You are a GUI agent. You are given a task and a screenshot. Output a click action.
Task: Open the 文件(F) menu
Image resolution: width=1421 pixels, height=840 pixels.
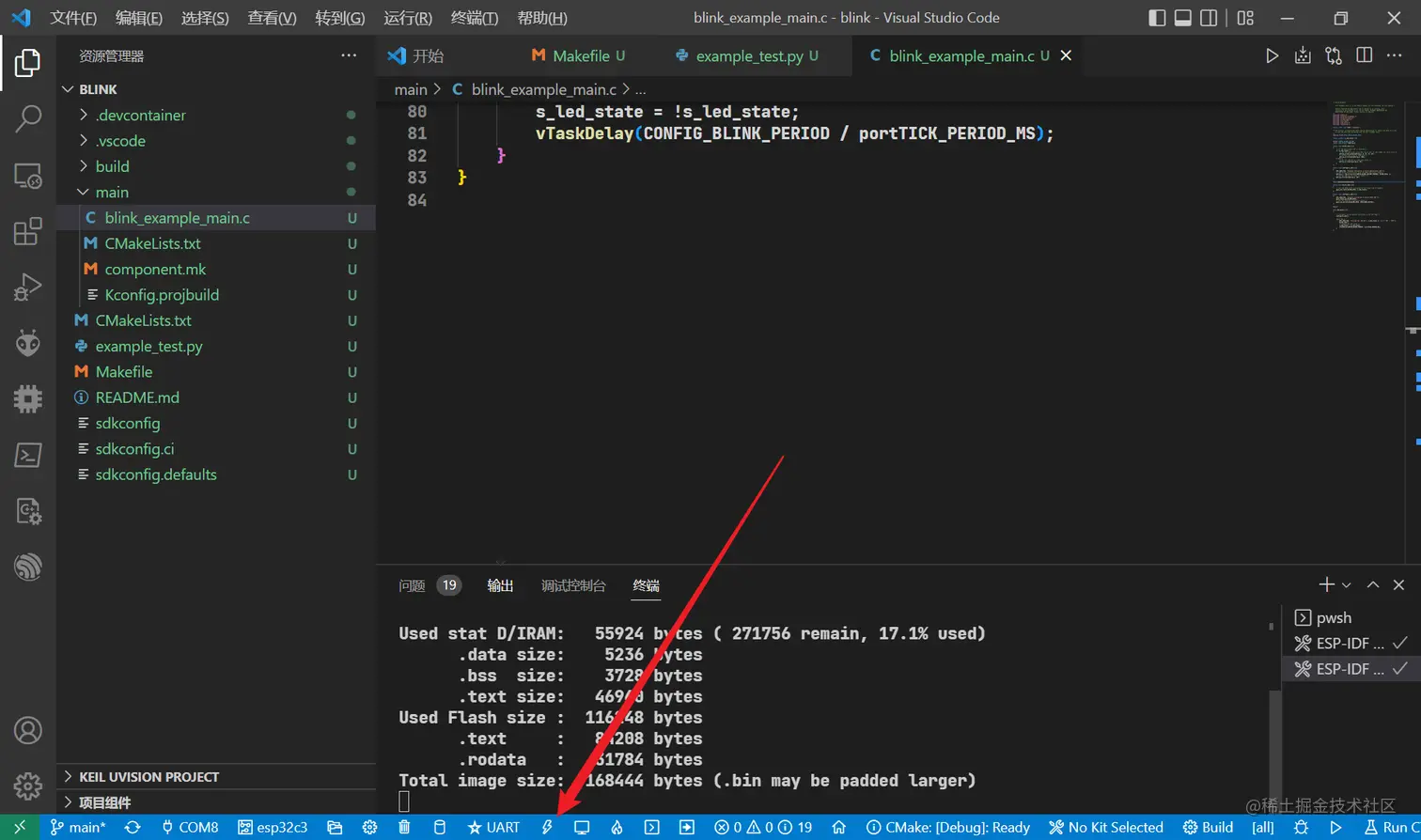pyautogui.click(x=73, y=18)
